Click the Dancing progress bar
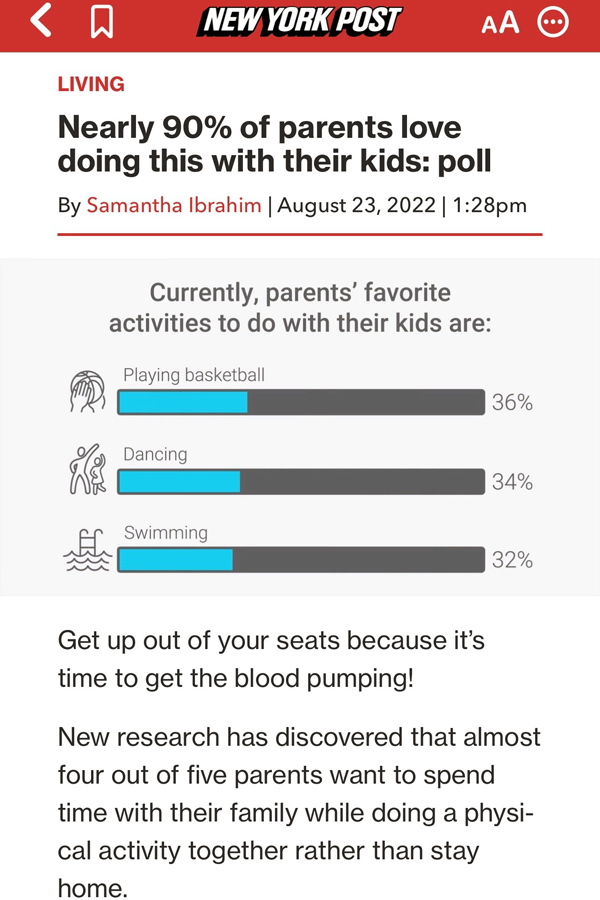This screenshot has width=600, height=900. [x=300, y=481]
